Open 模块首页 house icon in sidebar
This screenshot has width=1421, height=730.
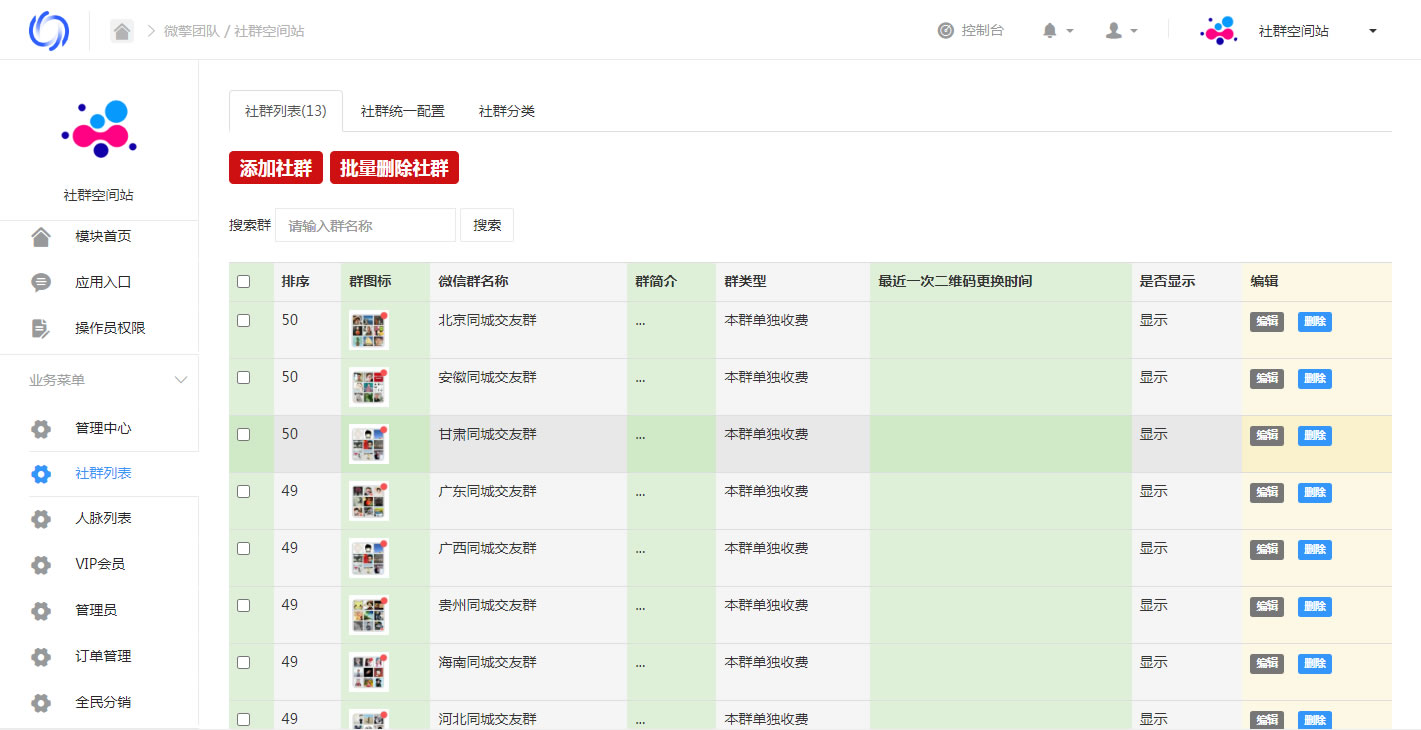[x=41, y=237]
